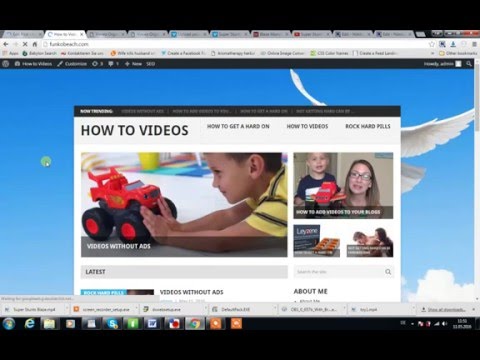The image size is (480, 360).
Task: Click SEO in the admin bar
Action: coord(151,64)
